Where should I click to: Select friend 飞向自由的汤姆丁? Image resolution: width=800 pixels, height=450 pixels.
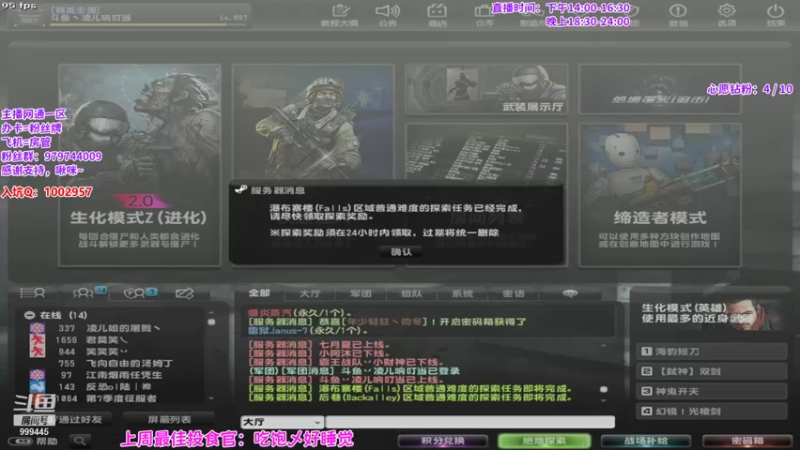tap(117, 363)
